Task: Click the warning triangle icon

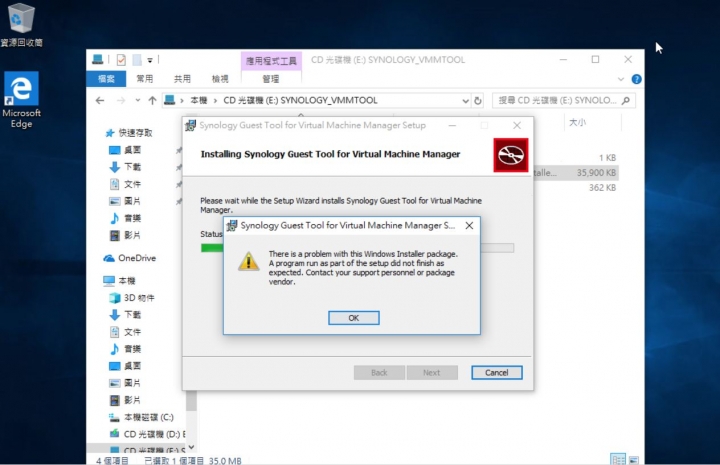Action: click(x=248, y=261)
